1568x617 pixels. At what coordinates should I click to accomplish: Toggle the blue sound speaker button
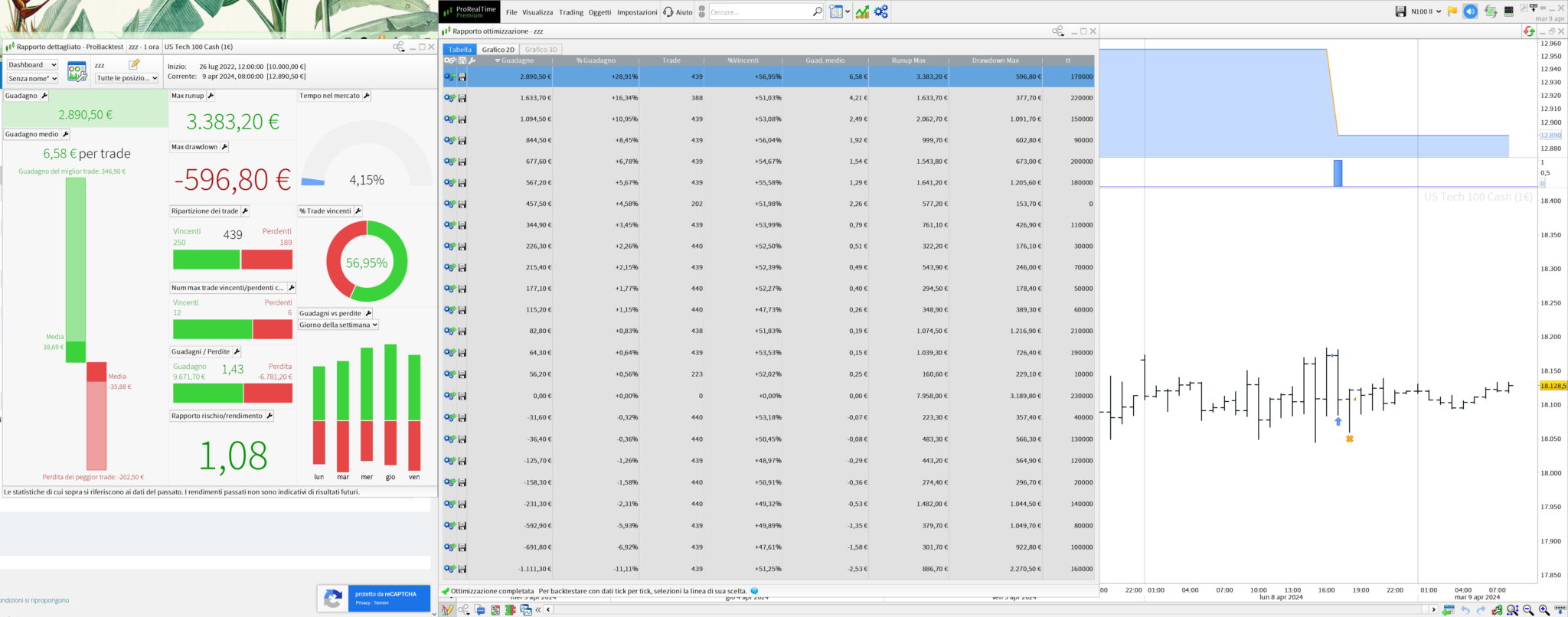pyautogui.click(x=1470, y=11)
